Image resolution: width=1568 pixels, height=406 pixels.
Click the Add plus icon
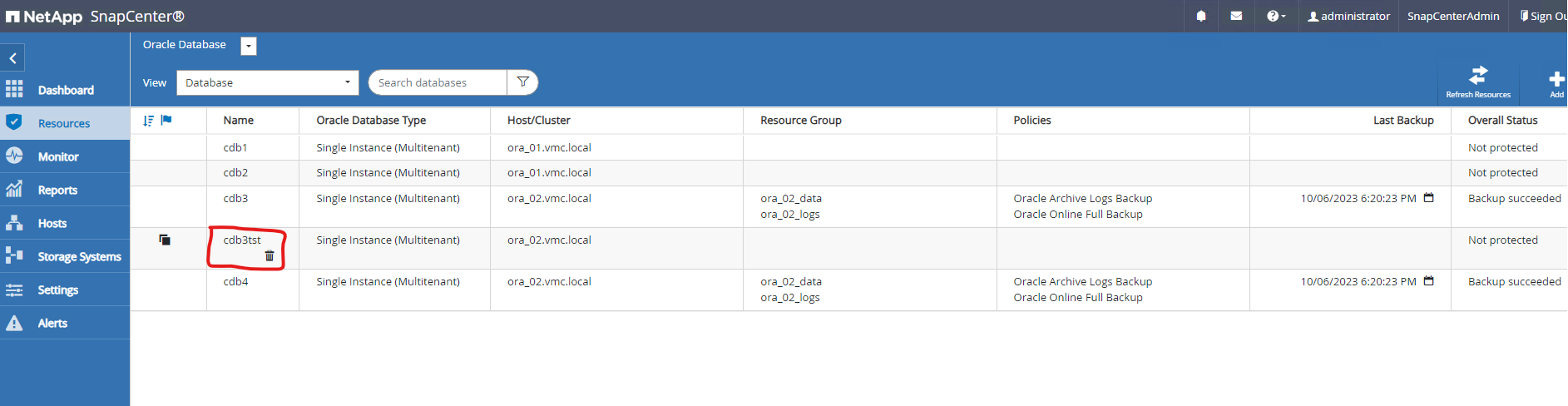pyautogui.click(x=1556, y=80)
